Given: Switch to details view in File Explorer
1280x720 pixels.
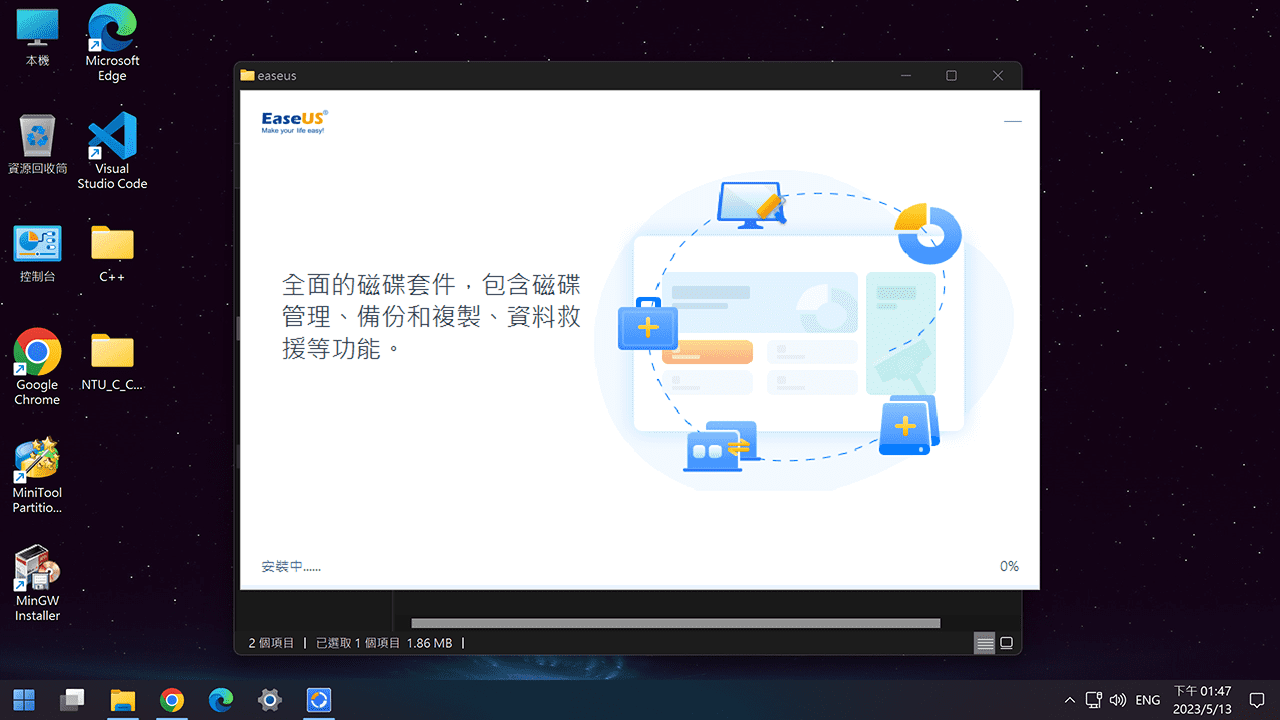Looking at the screenshot, I should 985,643.
